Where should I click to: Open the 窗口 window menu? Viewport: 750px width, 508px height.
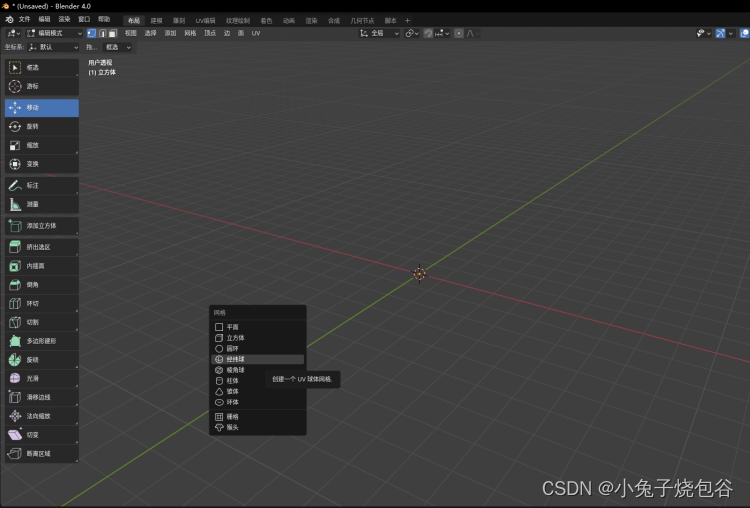(84, 20)
